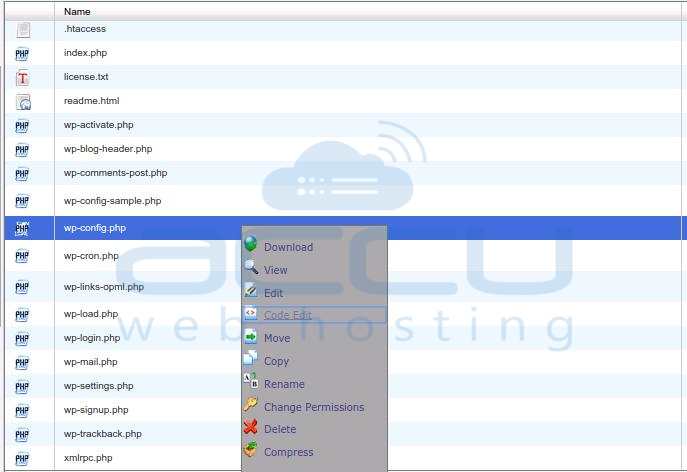Viewport: 687px width, 472px height.
Task: Click the PHP icon beside index.php
Action: pos(22,54)
